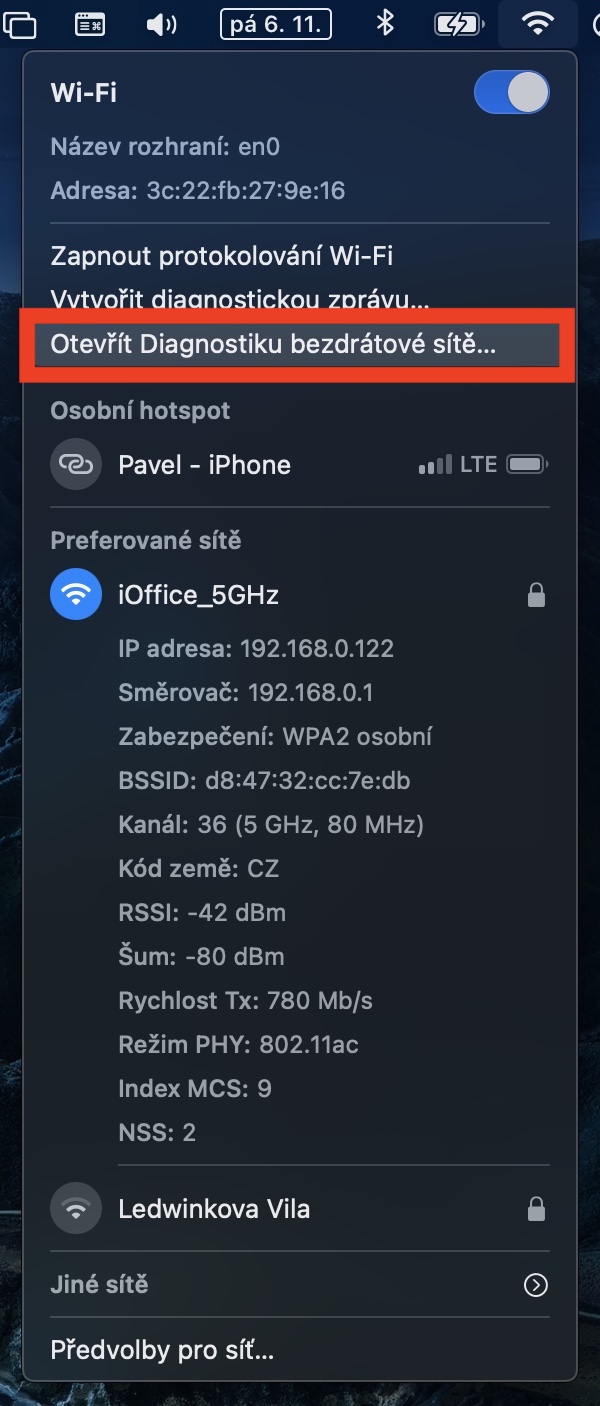600x1406 pixels.
Task: Open the battery charging status icon
Action: 459,24
